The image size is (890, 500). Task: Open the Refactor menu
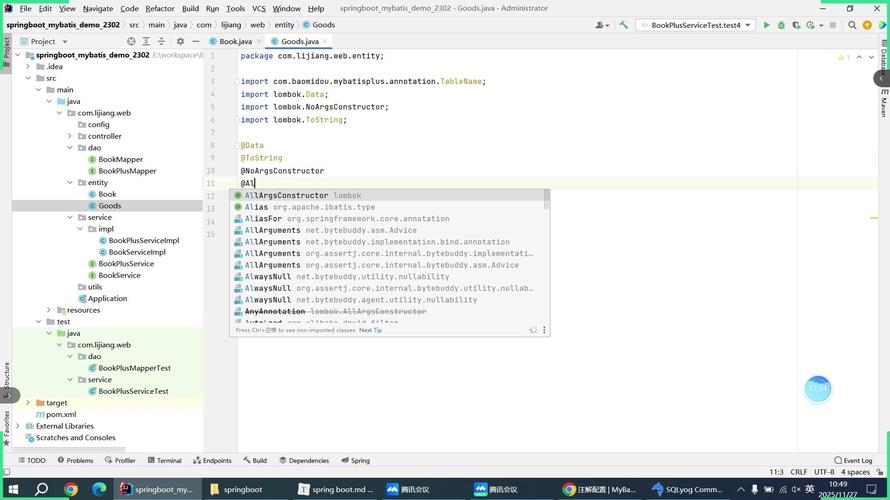click(160, 8)
